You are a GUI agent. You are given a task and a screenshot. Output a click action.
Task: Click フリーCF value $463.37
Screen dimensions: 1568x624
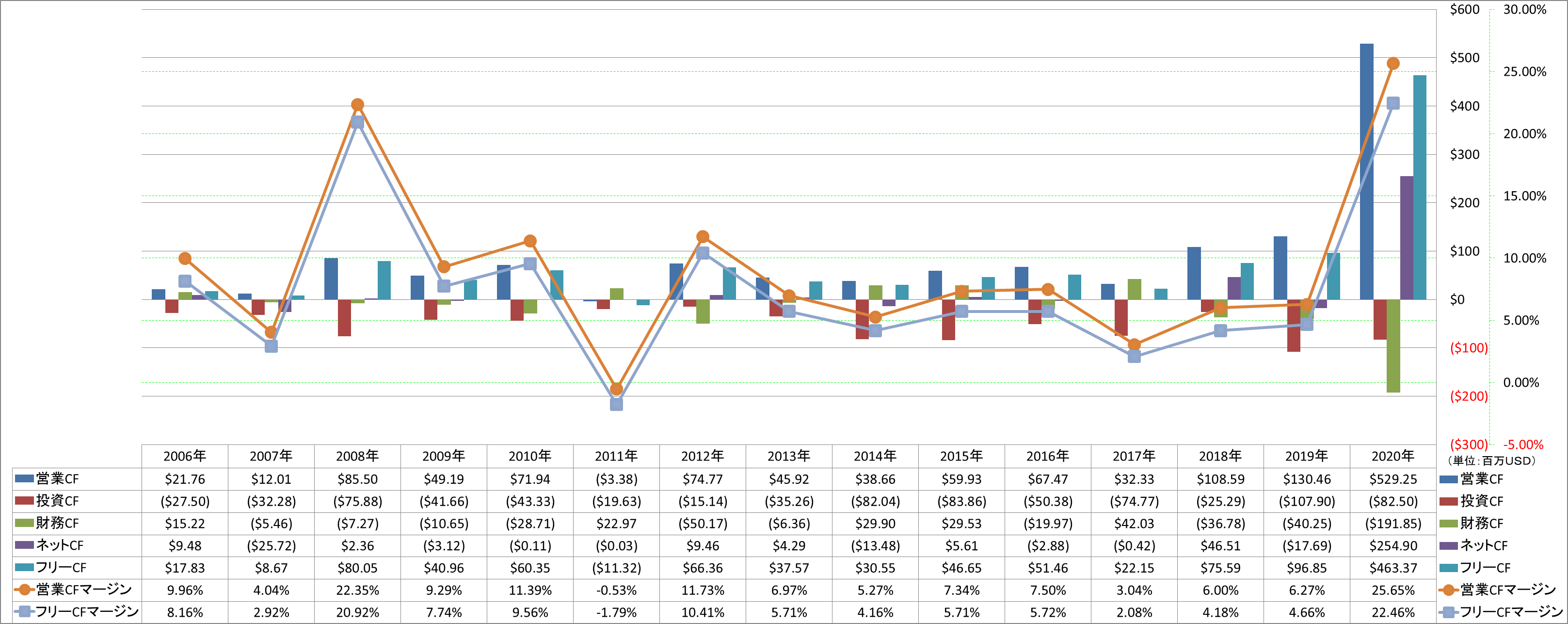(x=1392, y=568)
